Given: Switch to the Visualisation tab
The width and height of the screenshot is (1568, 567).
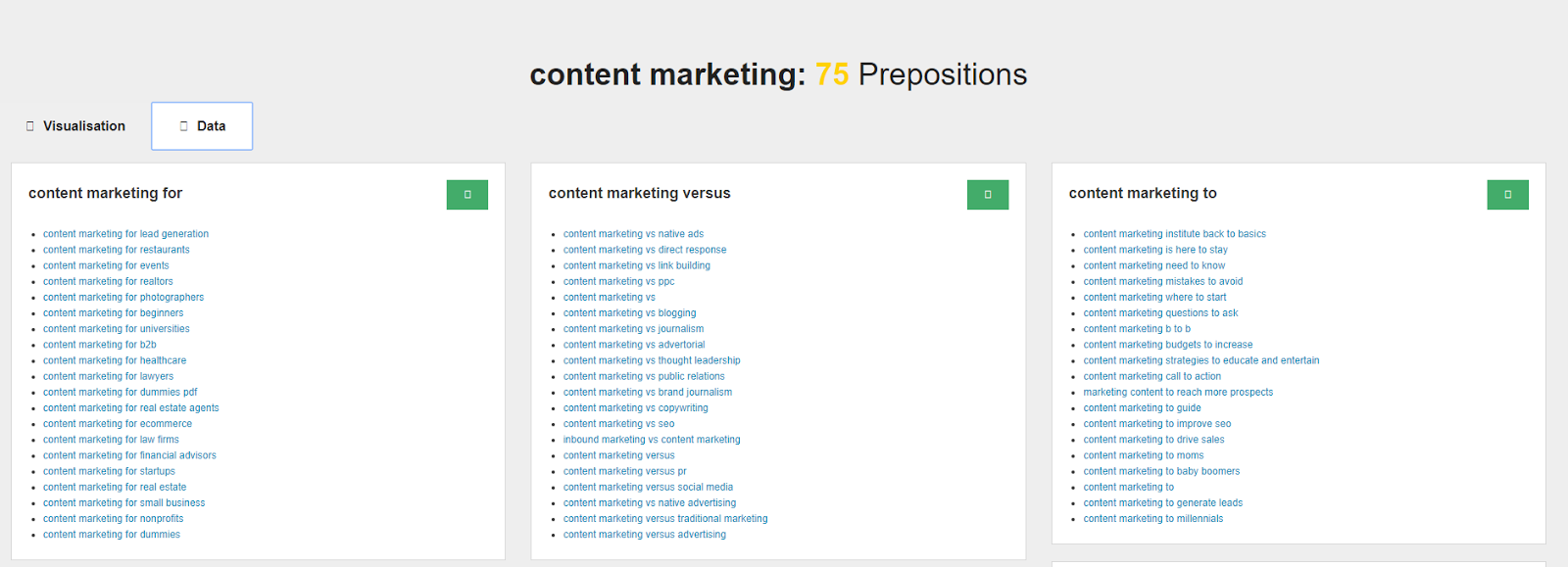Looking at the screenshot, I should (75, 126).
